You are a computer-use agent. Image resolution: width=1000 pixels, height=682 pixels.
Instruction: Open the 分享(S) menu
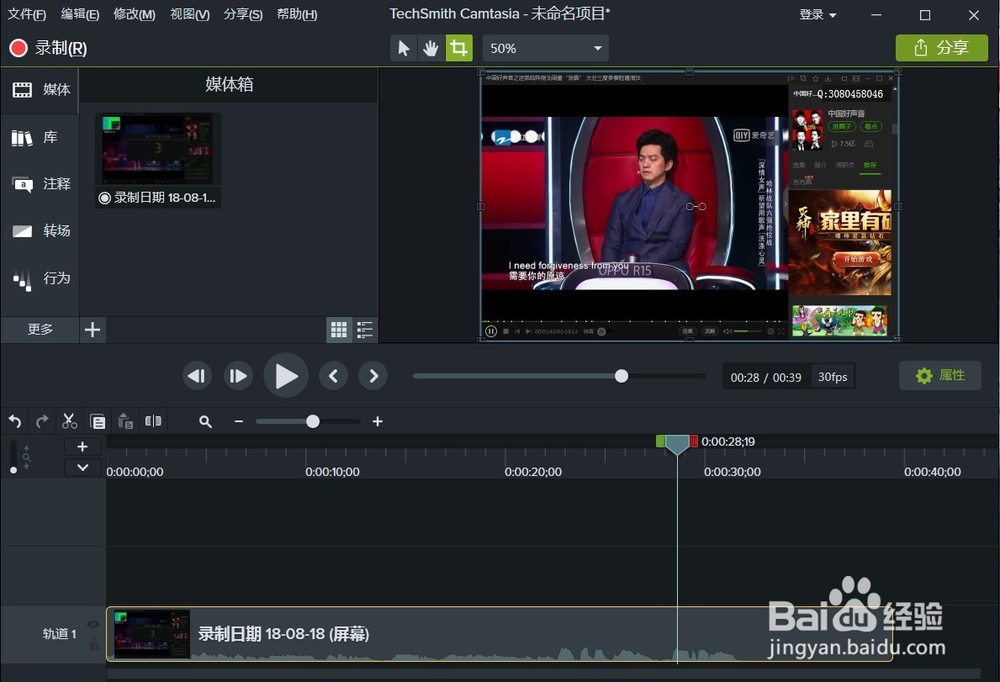(243, 14)
